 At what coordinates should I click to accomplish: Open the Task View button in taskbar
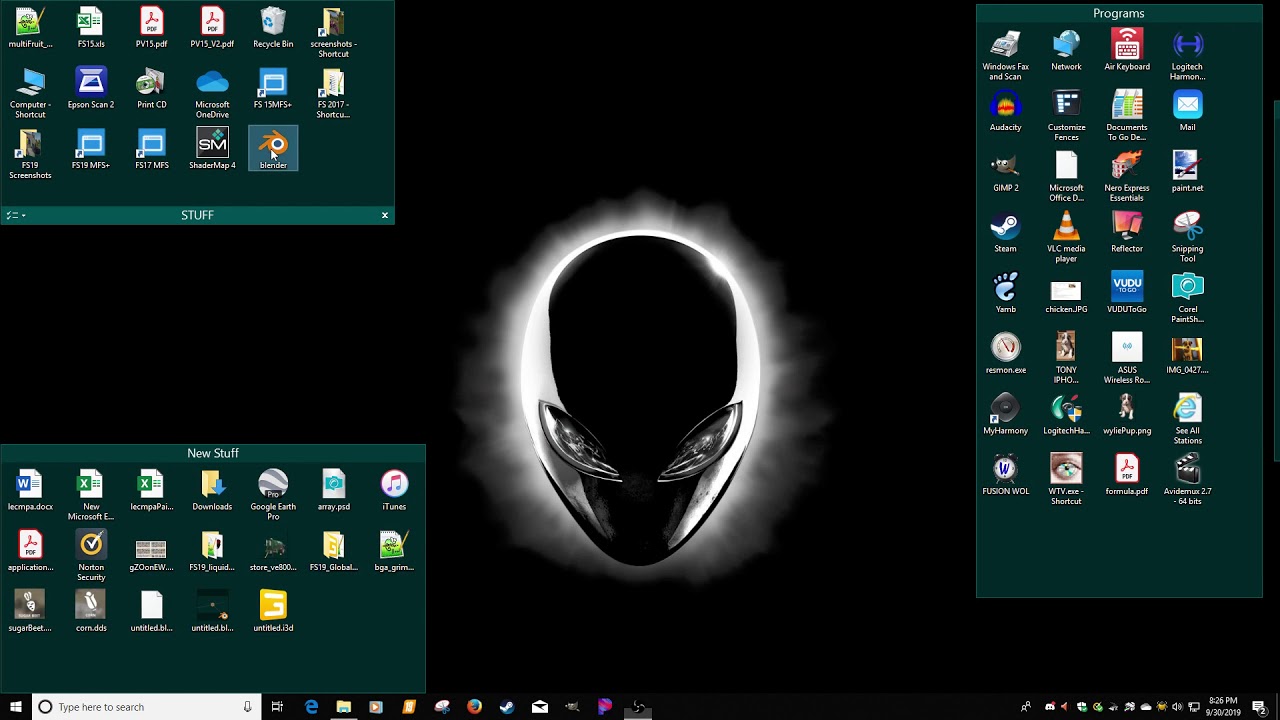[277, 707]
